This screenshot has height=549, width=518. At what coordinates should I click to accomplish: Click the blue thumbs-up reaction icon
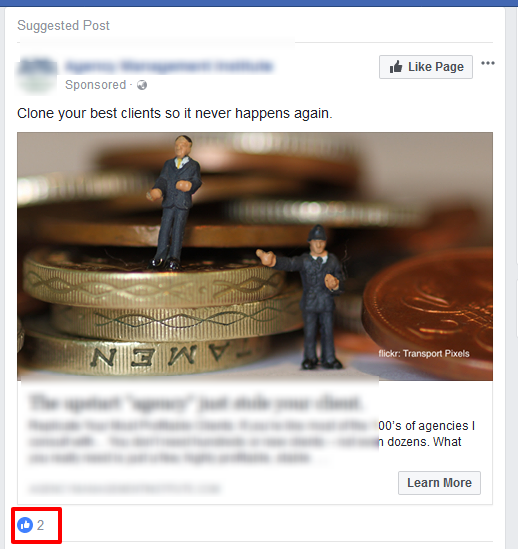(25, 525)
